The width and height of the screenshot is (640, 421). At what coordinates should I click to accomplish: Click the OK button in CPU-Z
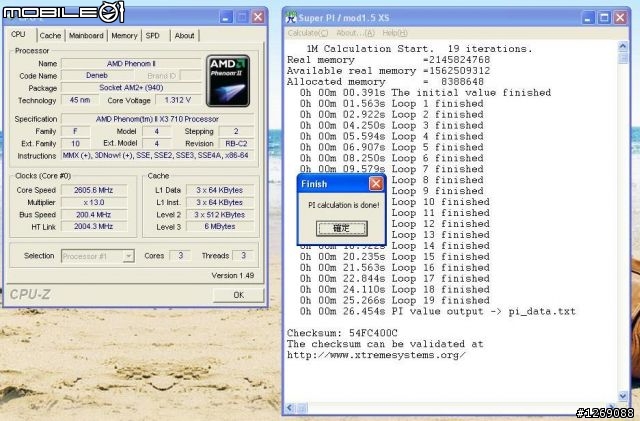coord(238,295)
